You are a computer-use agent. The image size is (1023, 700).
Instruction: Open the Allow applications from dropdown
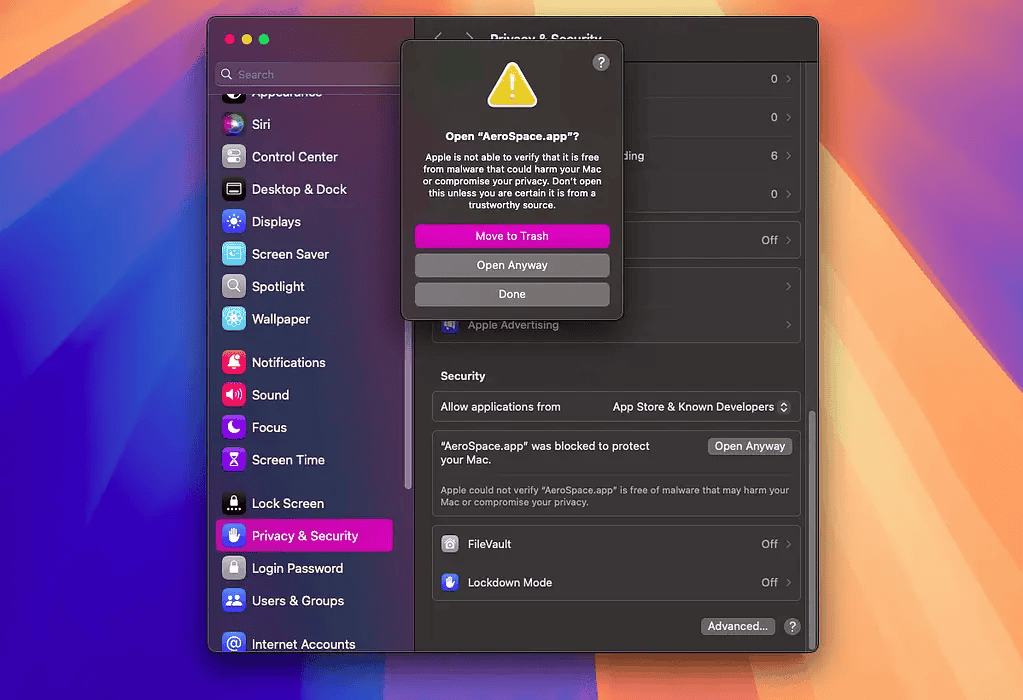[701, 407]
